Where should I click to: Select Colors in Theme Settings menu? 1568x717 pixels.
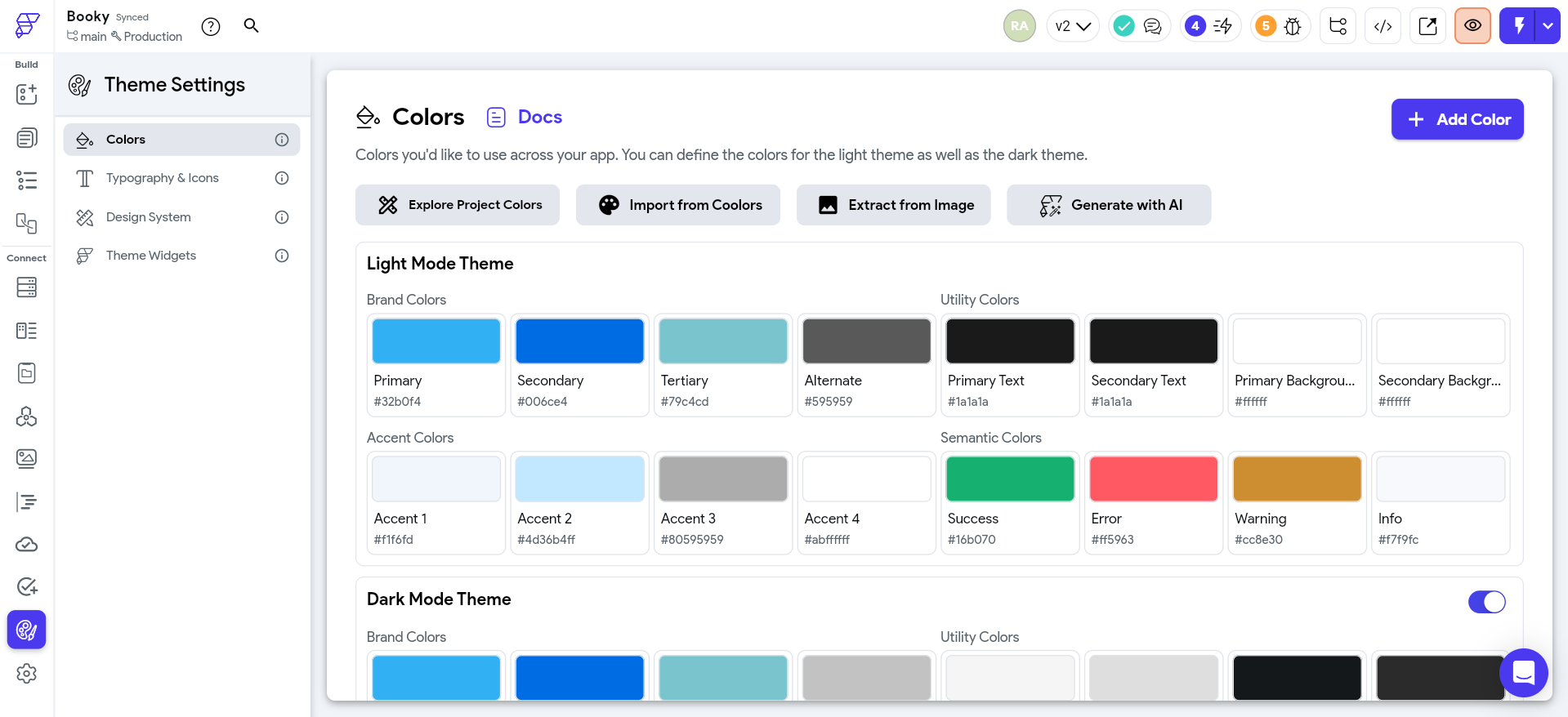181,140
